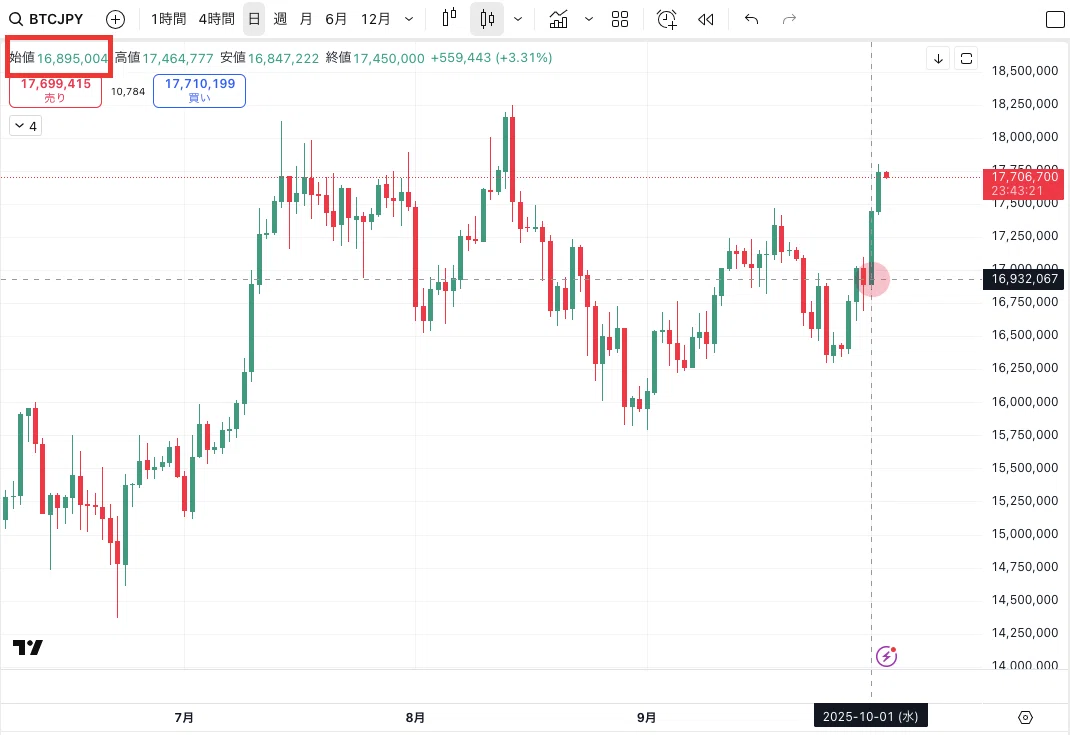The image size is (1070, 735).
Task: Click the 14,250,000 price axis label
Action: tap(1024, 632)
